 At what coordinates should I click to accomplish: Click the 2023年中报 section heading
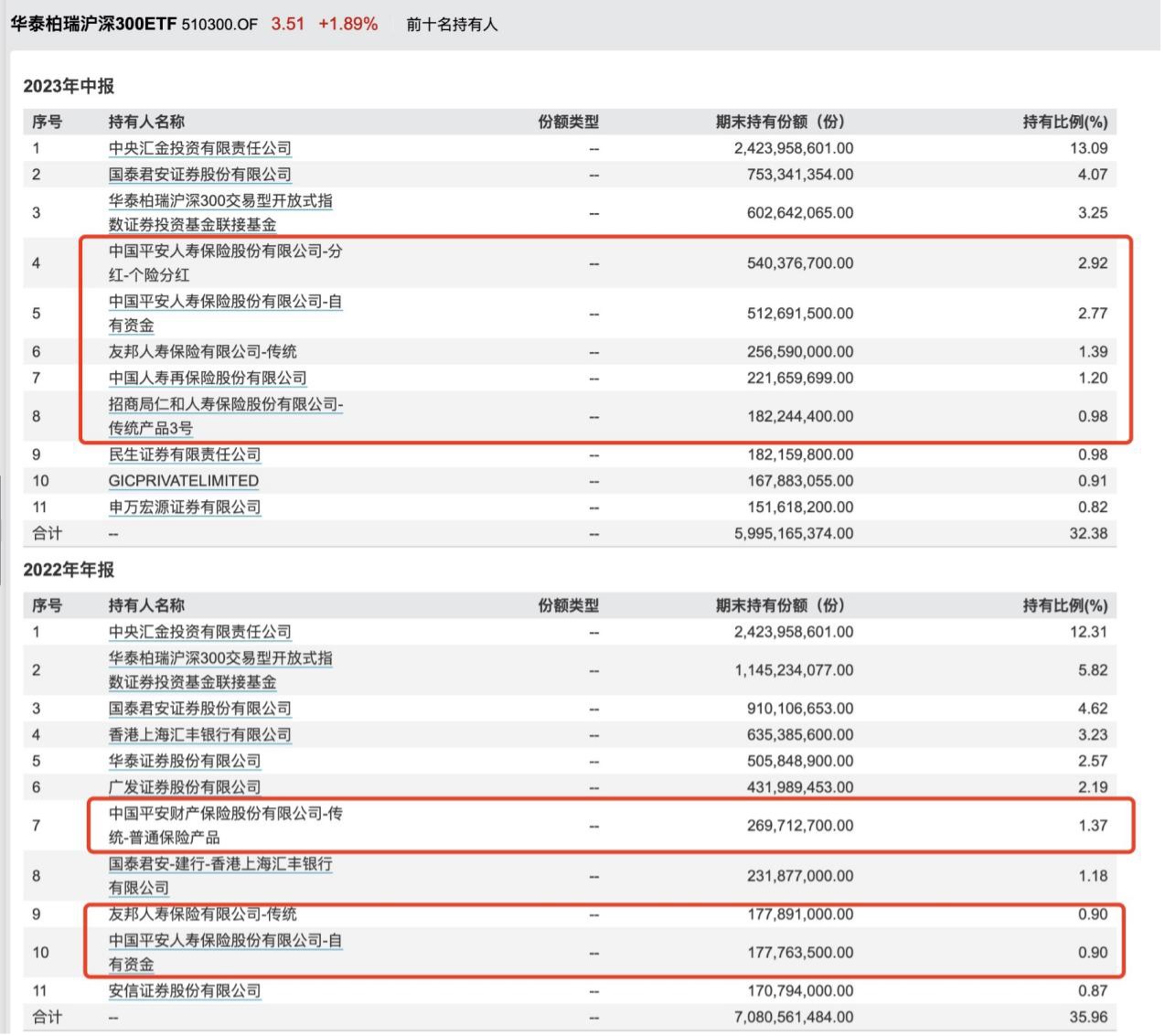69,87
